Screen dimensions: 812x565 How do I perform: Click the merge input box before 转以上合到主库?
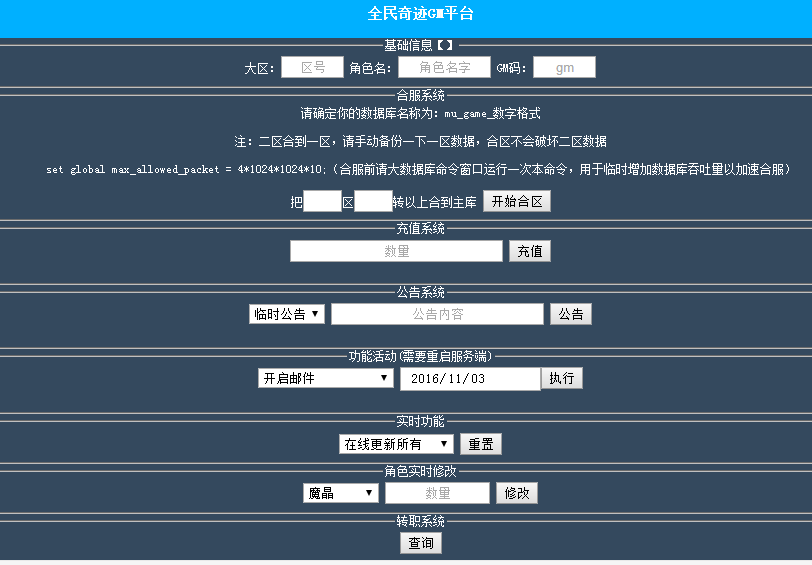(373, 201)
